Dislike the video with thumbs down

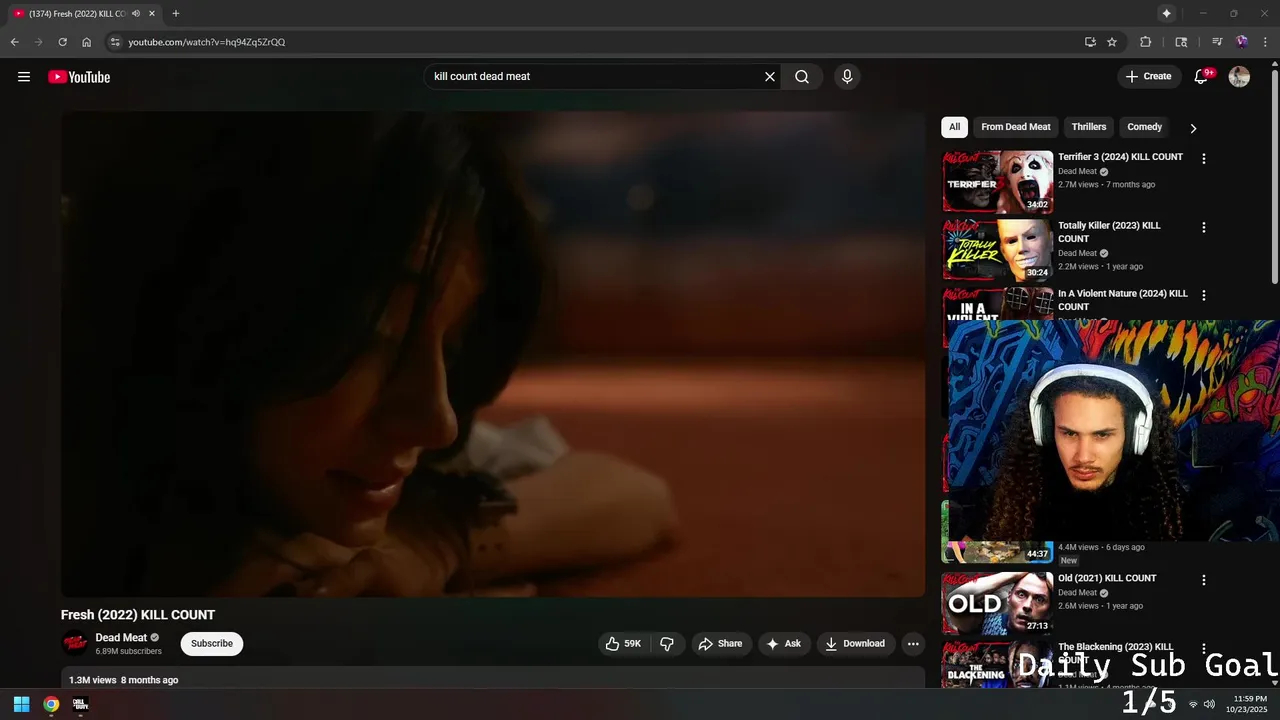[667, 644]
